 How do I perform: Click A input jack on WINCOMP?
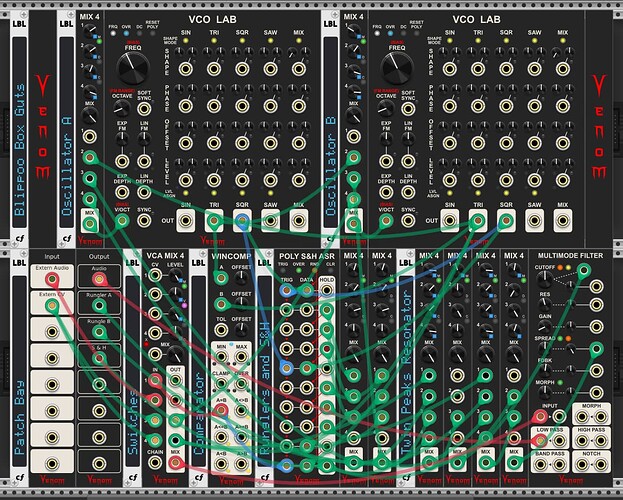tap(221, 277)
